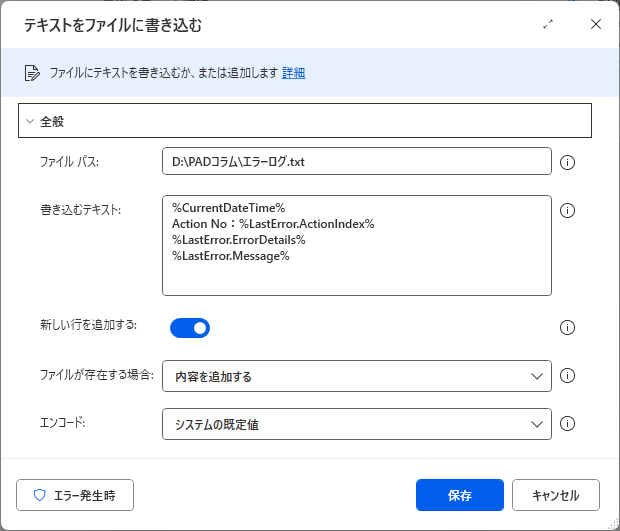Click the write-text-to-file action icon
Image resolution: width=620 pixels, height=531 pixels.
(32, 73)
